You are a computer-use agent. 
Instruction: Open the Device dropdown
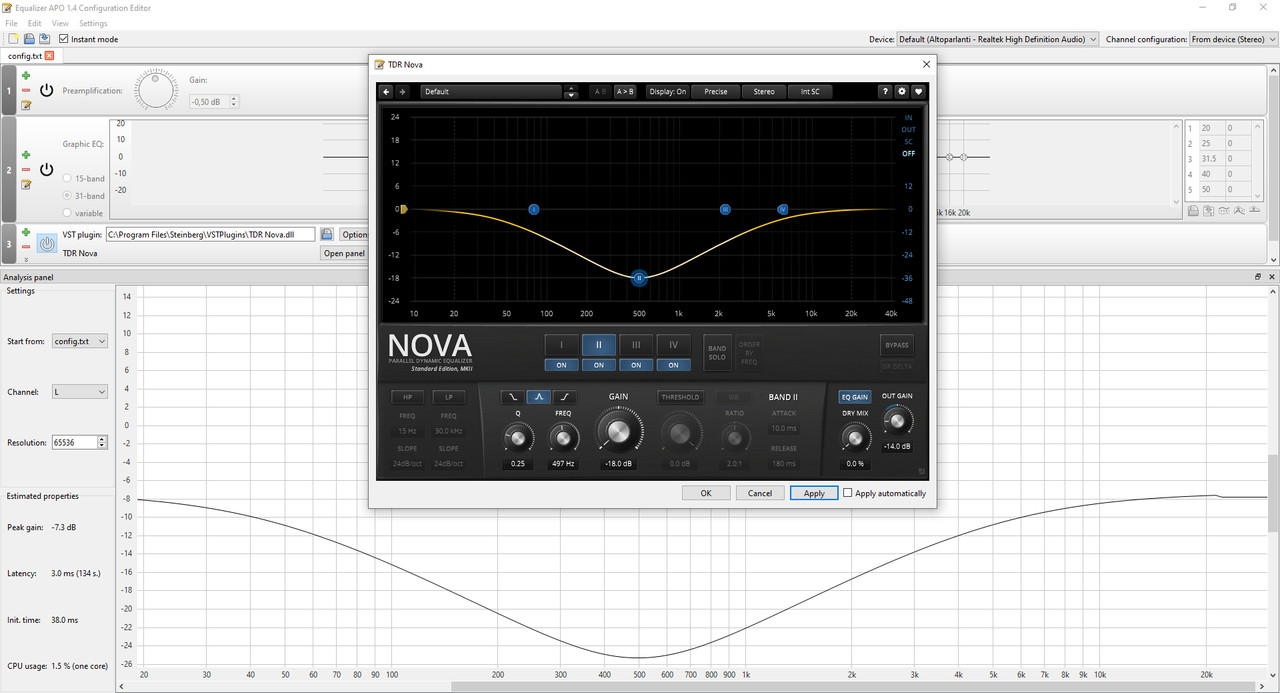(x=997, y=39)
